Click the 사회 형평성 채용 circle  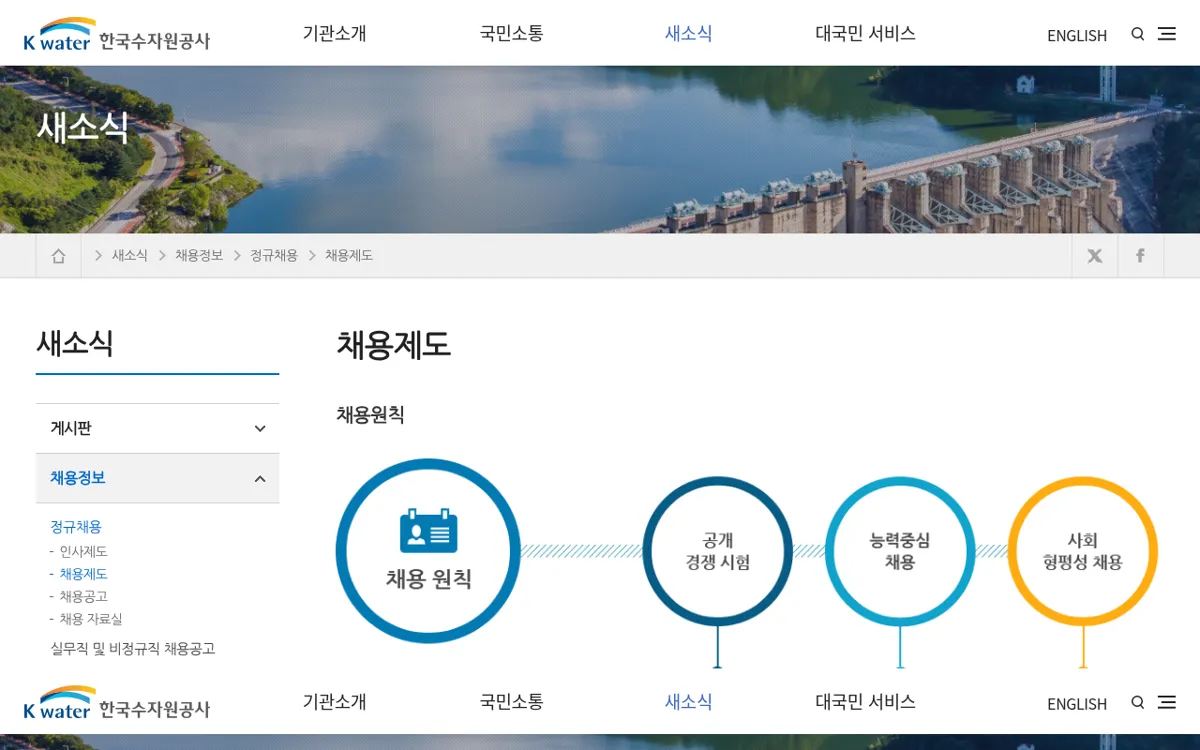(x=1082, y=551)
